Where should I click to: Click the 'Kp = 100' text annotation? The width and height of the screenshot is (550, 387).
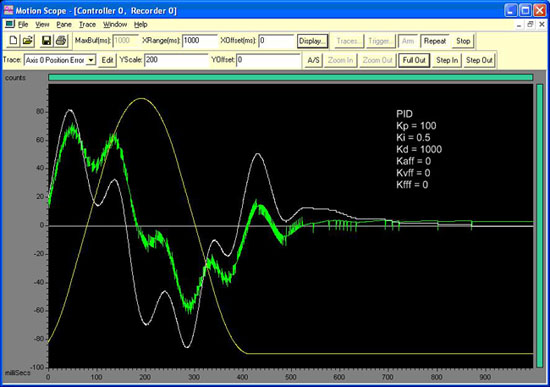coord(416,126)
